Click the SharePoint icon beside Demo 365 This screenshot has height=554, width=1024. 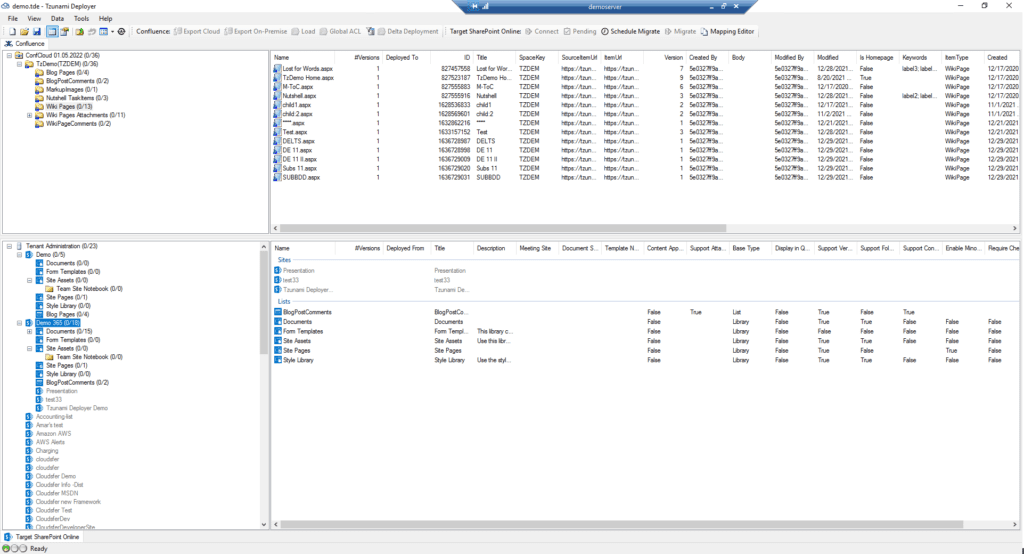tap(29, 323)
